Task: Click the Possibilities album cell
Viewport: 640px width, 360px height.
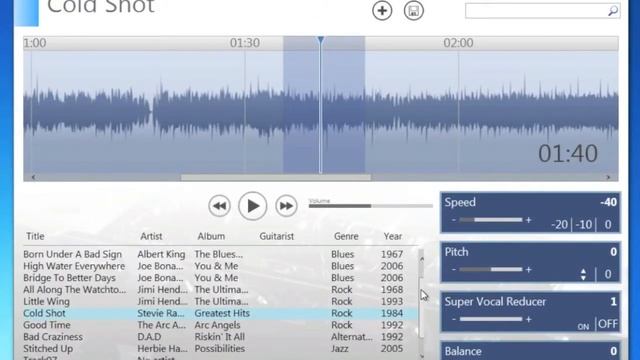Action: pos(220,349)
